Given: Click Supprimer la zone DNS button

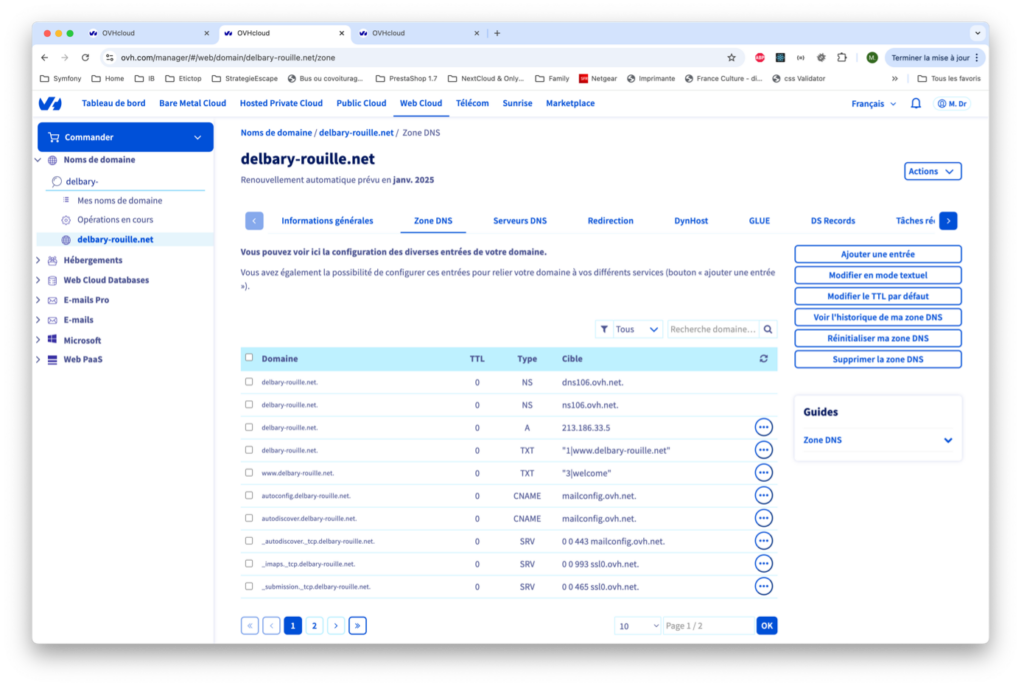Looking at the screenshot, I should pyautogui.click(x=878, y=359).
